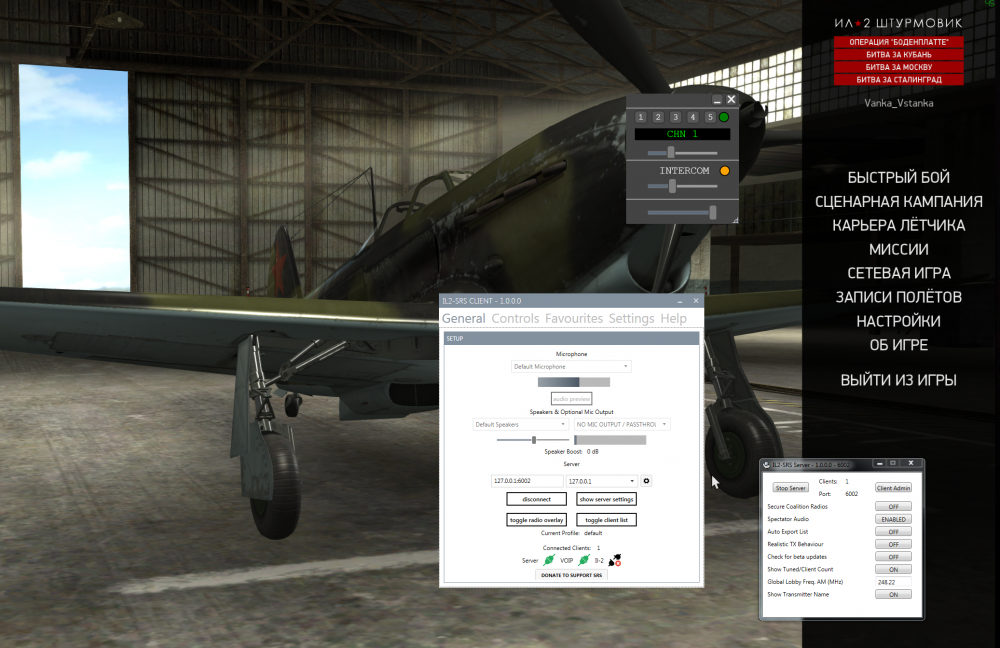Open НАСТРОЙКИ game menu item
This screenshot has width=1000, height=648.
point(899,321)
